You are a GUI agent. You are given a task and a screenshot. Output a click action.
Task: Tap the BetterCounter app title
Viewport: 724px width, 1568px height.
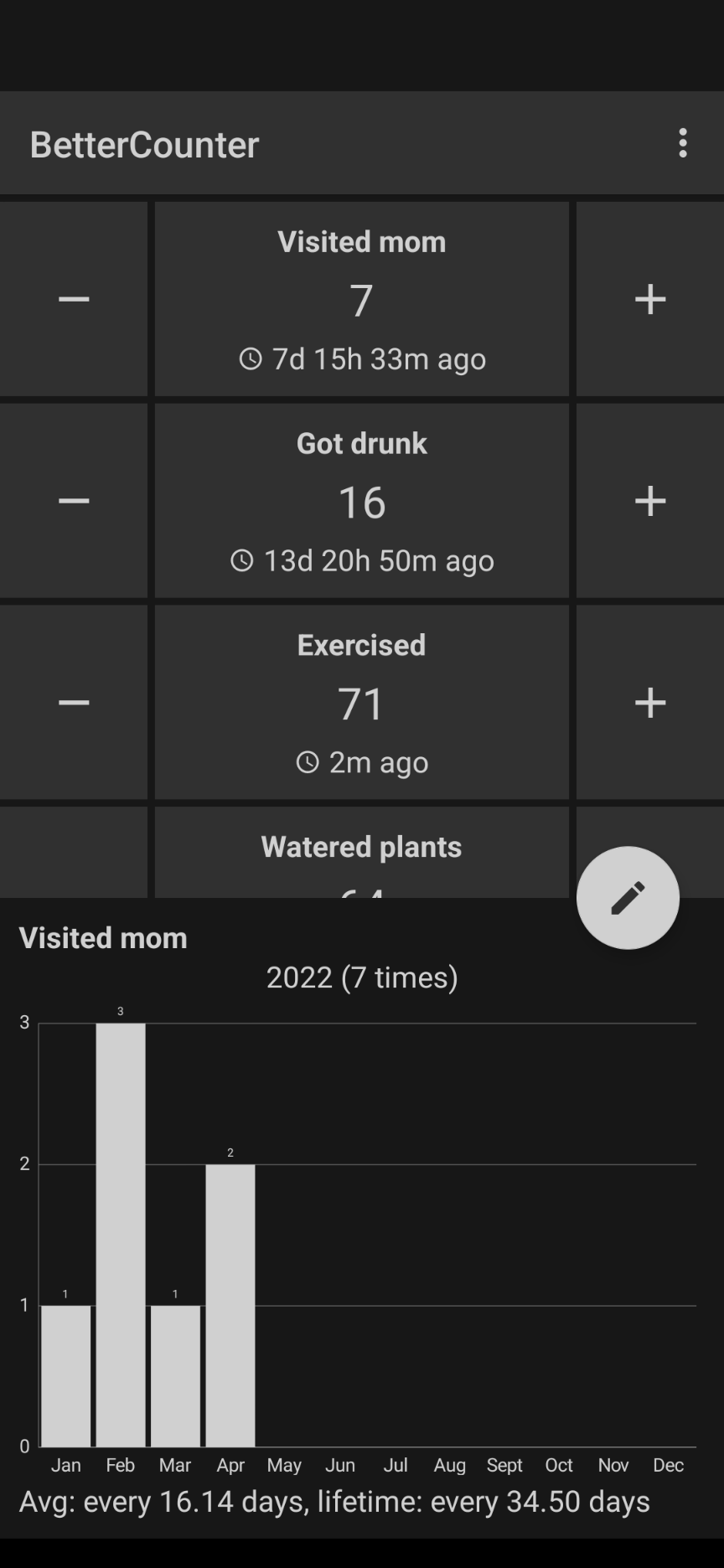[144, 144]
